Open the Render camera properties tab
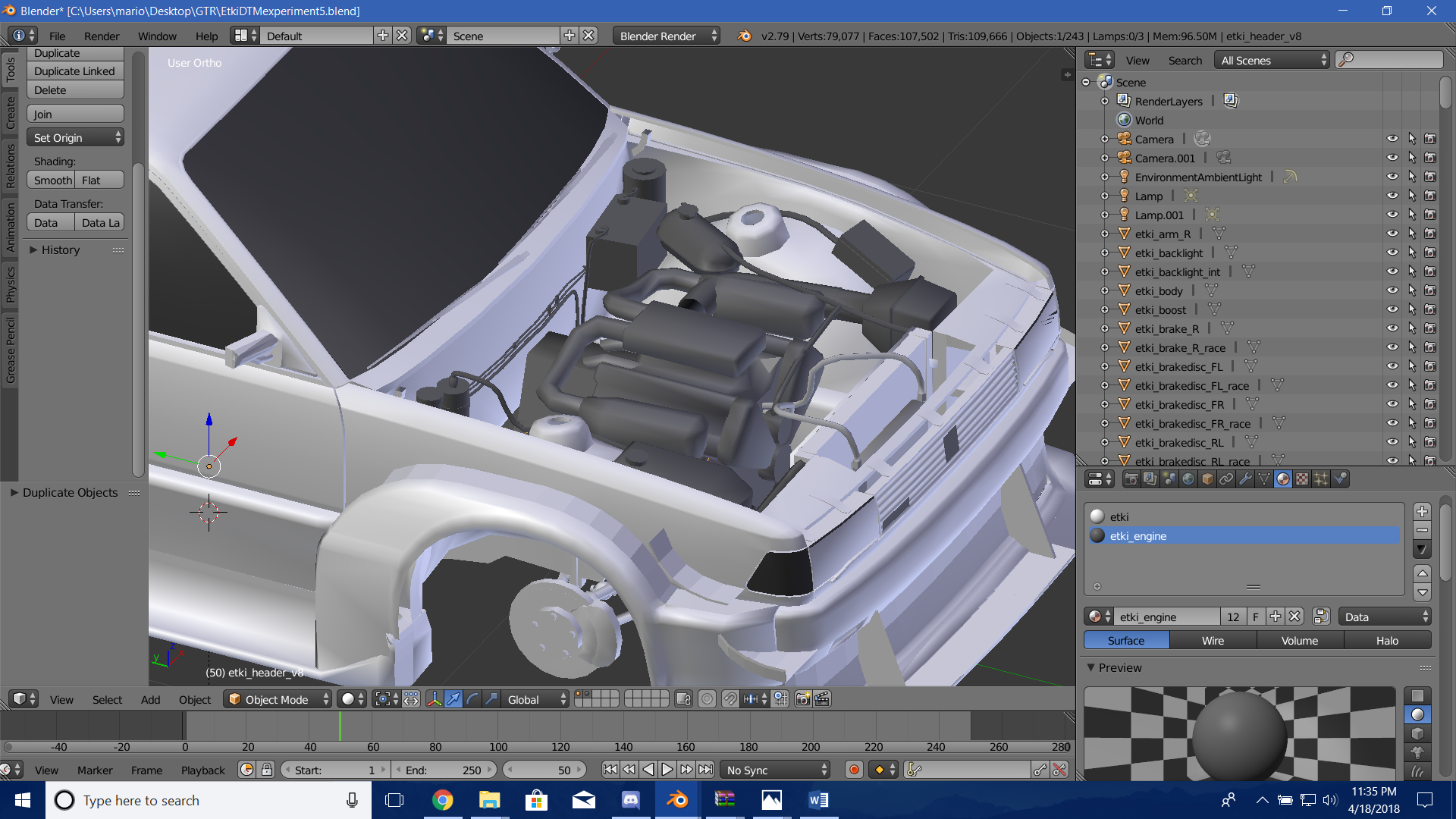The image size is (1456, 819). (x=1131, y=479)
